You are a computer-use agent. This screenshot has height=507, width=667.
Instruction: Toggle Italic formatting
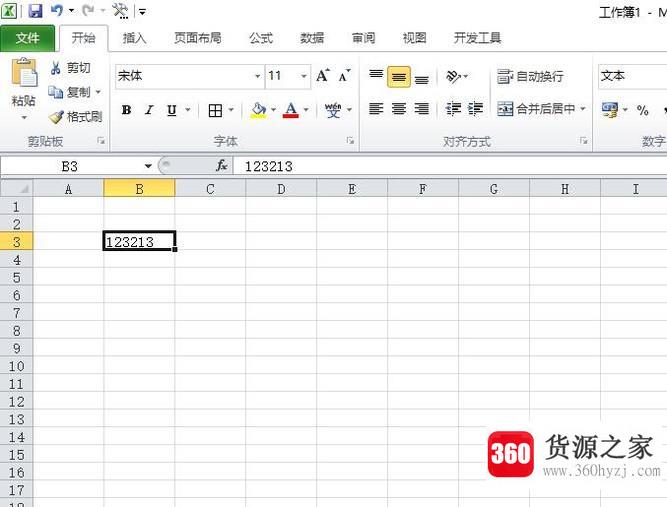click(x=149, y=110)
